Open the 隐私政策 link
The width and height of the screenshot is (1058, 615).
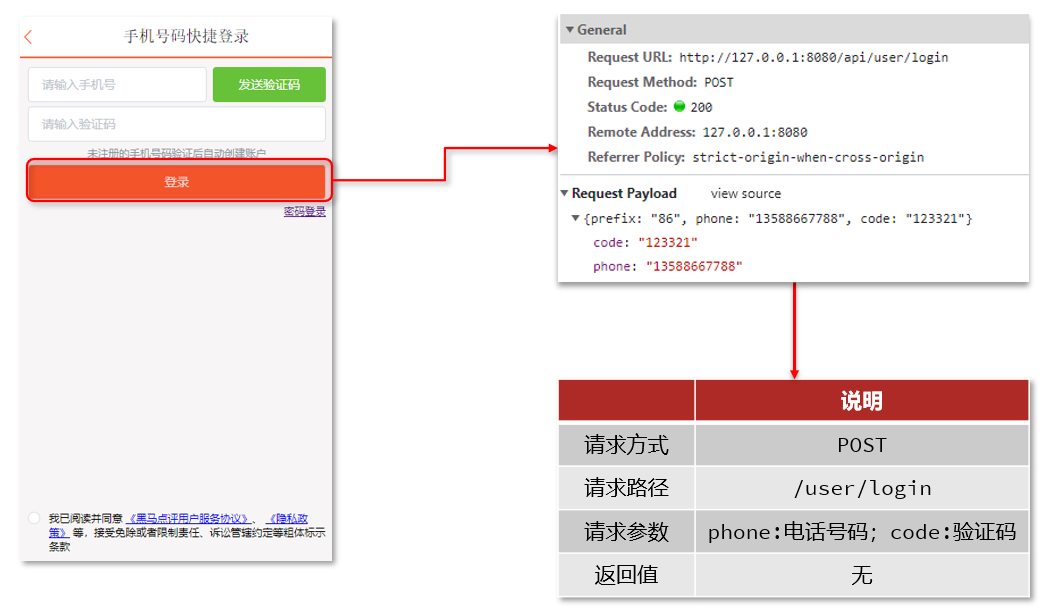288,519
